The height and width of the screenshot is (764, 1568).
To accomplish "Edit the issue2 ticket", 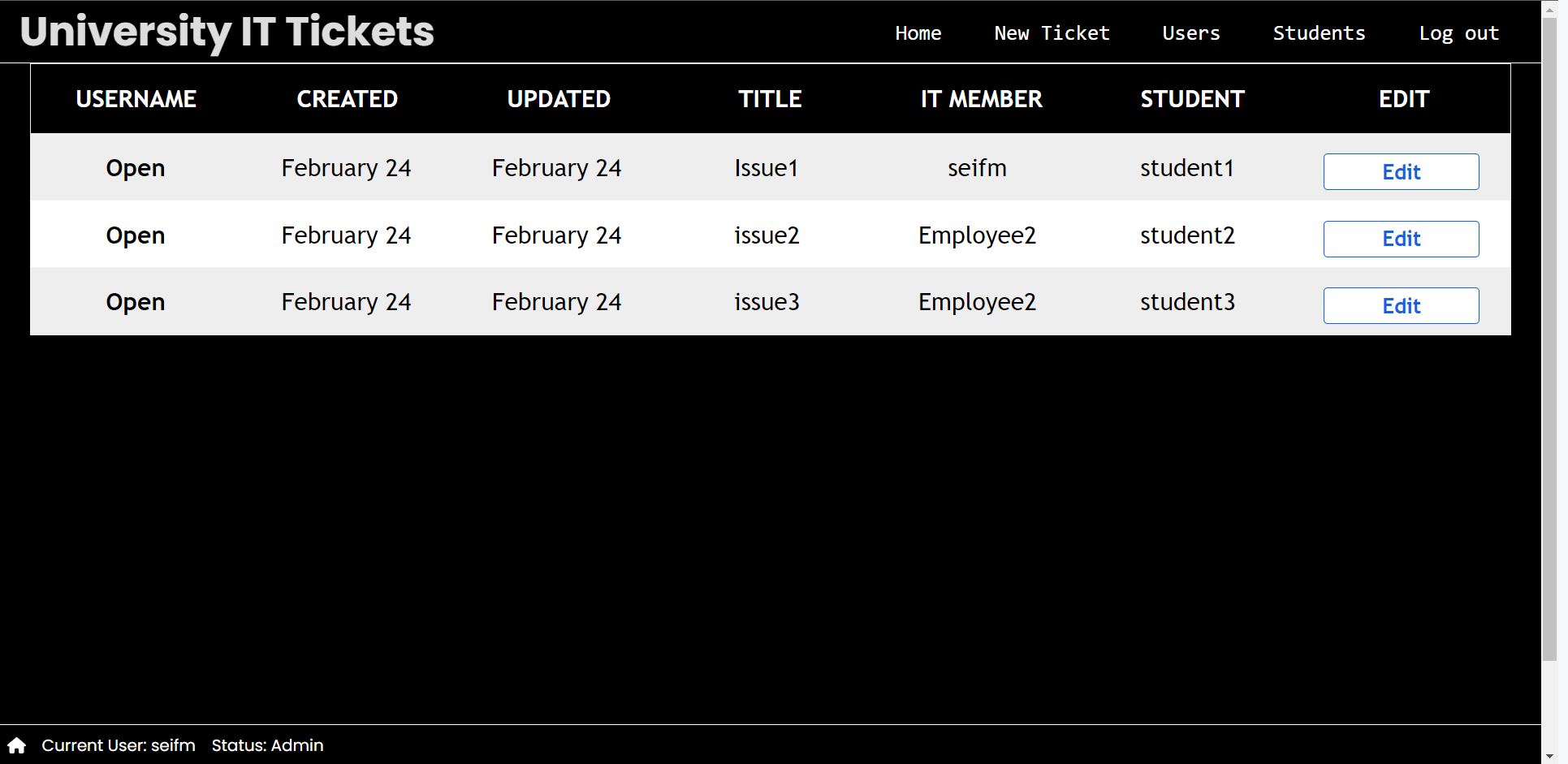I will pos(1401,239).
